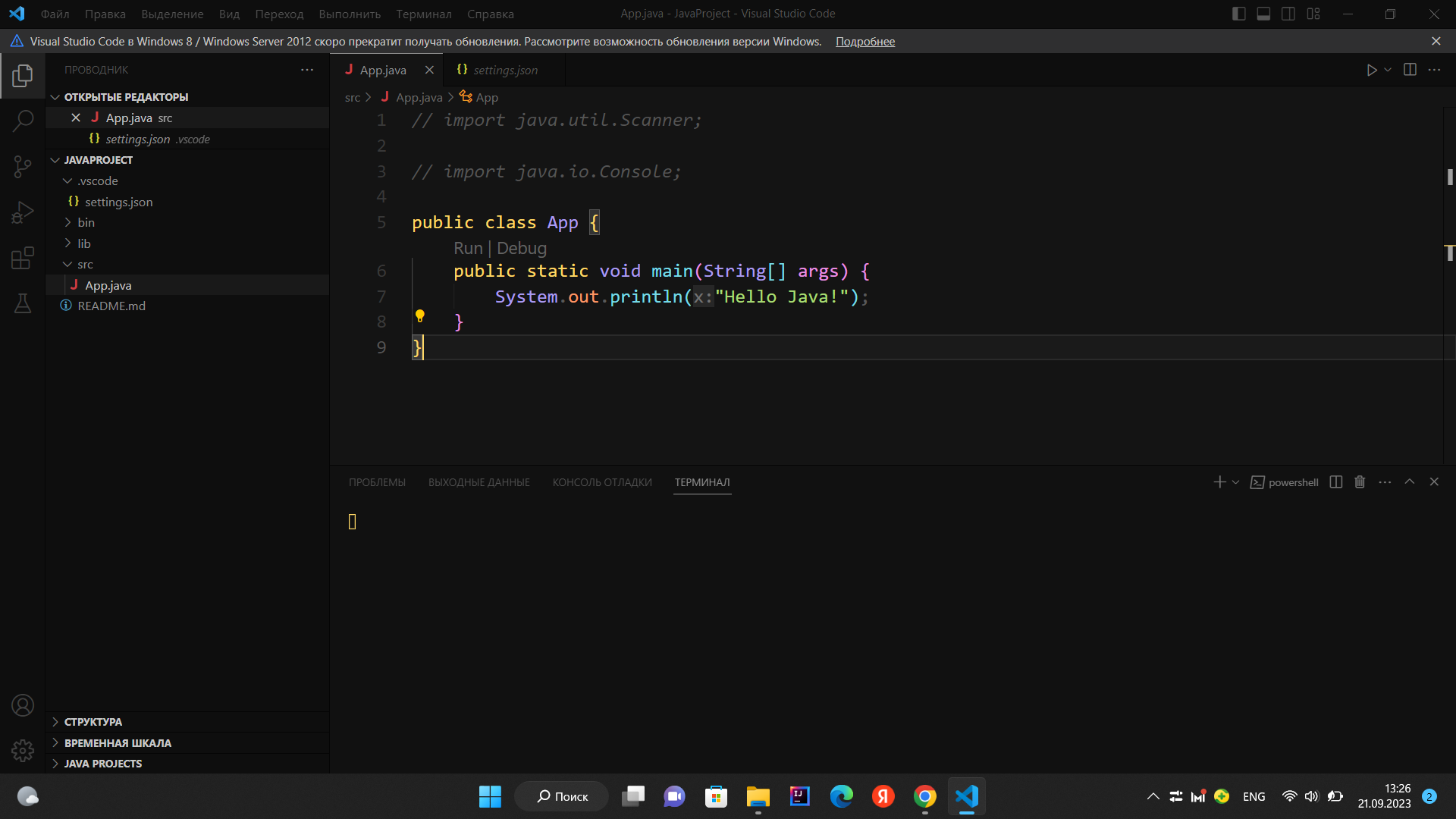This screenshot has height=819, width=1456.
Task: Toggle the bottom Panel layout button
Action: 1263,14
